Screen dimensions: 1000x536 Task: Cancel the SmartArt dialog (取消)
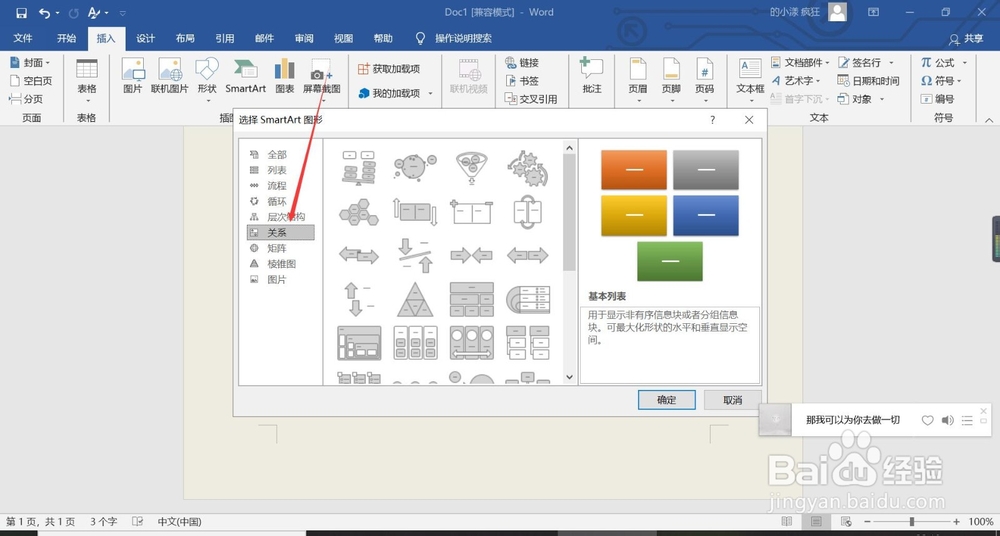[x=733, y=400]
